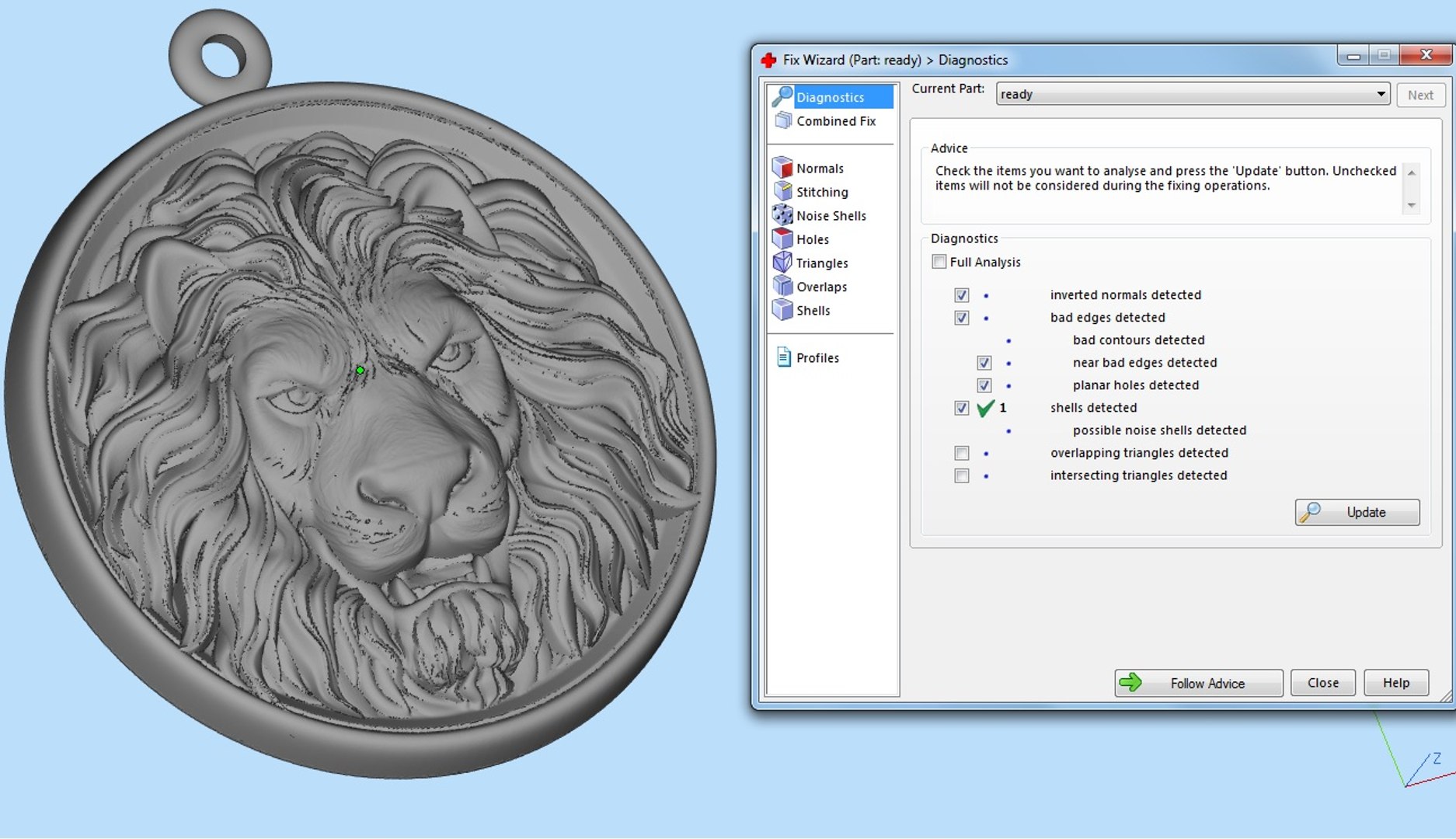Image resolution: width=1456 pixels, height=839 pixels.
Task: Close the Fix Wizard with the X
Action: 1426,54
